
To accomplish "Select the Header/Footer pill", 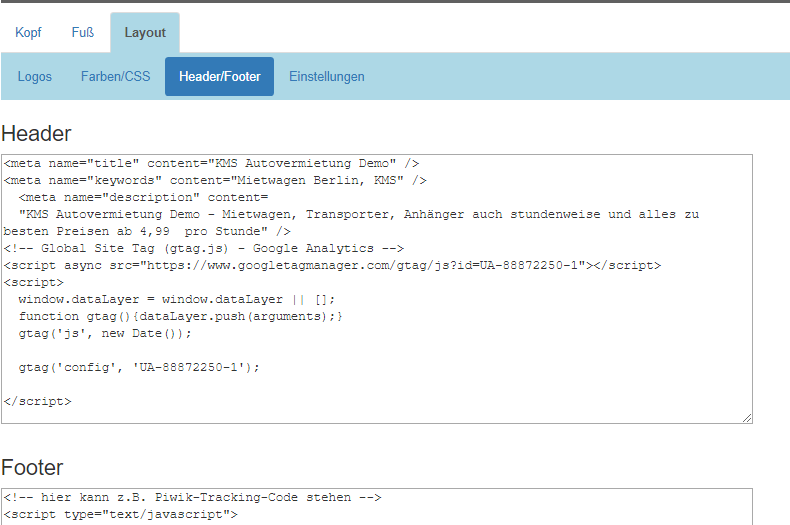I will click(220, 77).
